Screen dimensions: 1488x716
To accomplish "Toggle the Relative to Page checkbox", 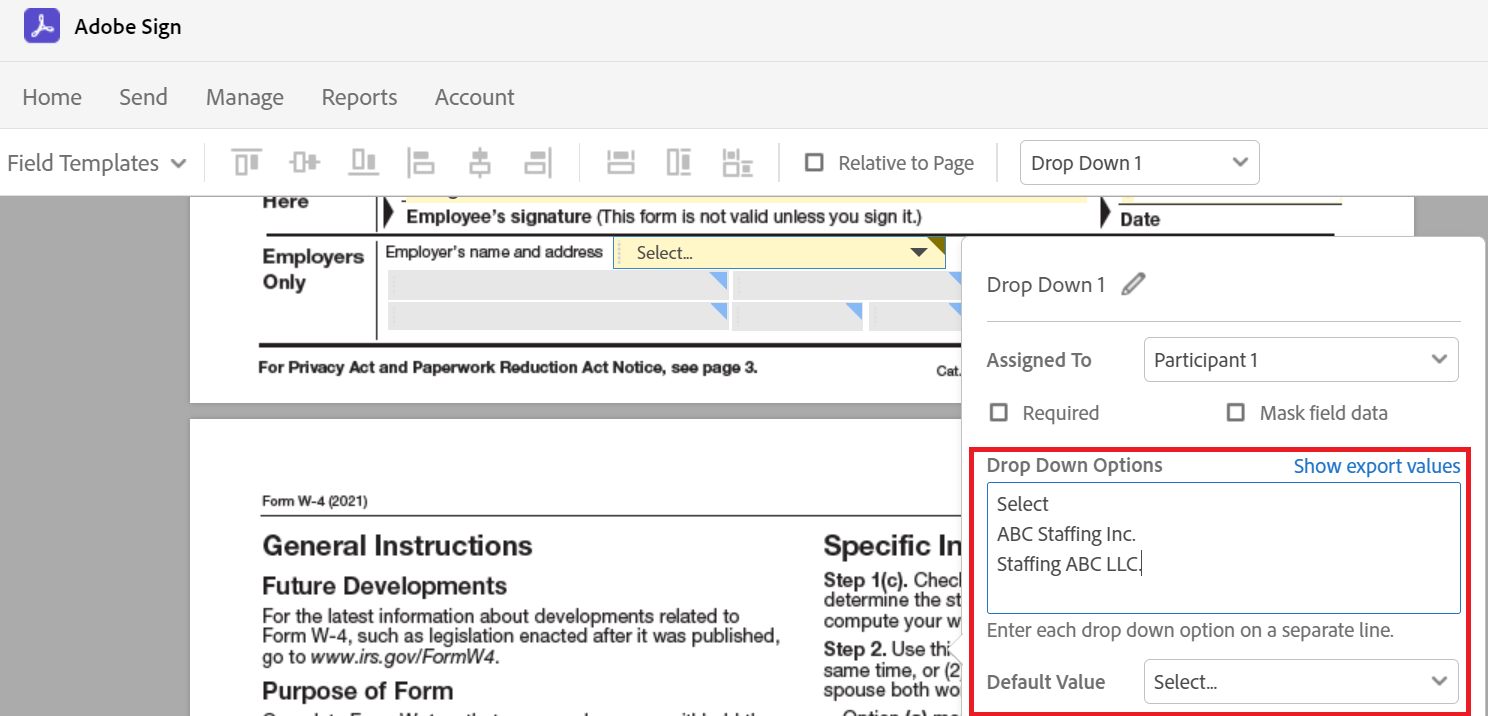I will [814, 163].
